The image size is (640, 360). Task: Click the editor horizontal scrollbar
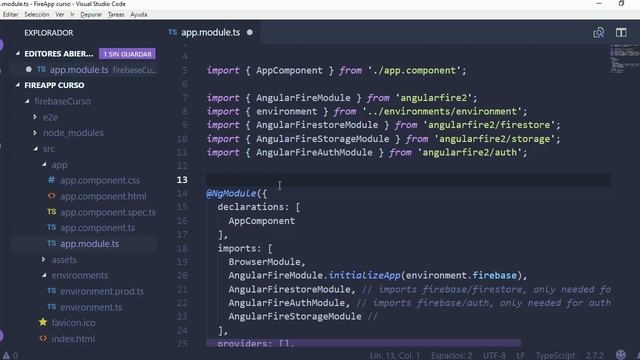pyautogui.click(x=363, y=343)
